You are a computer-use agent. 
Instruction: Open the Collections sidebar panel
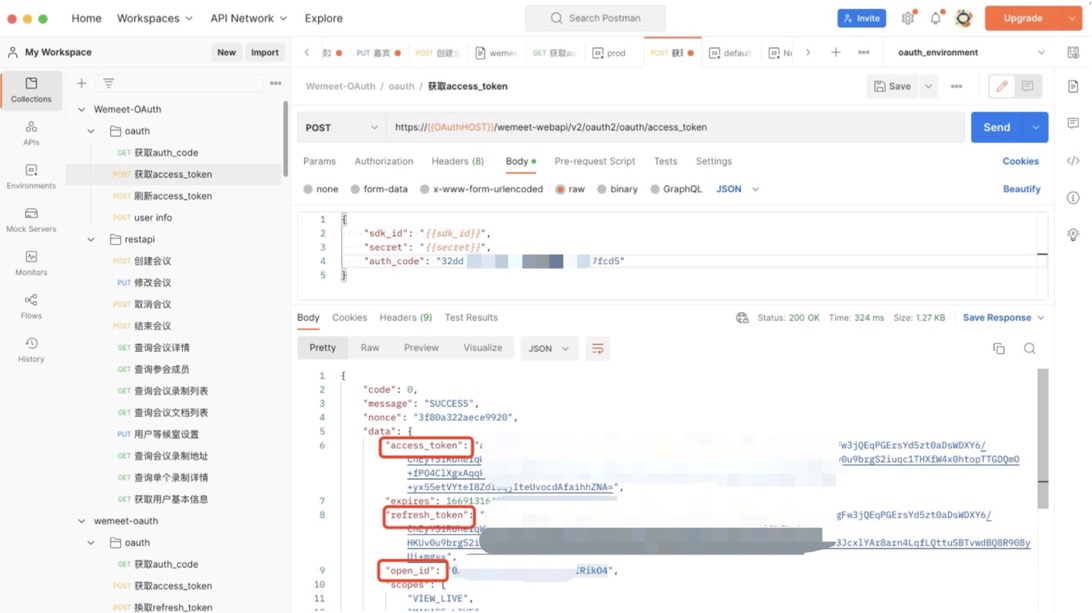pos(31,90)
